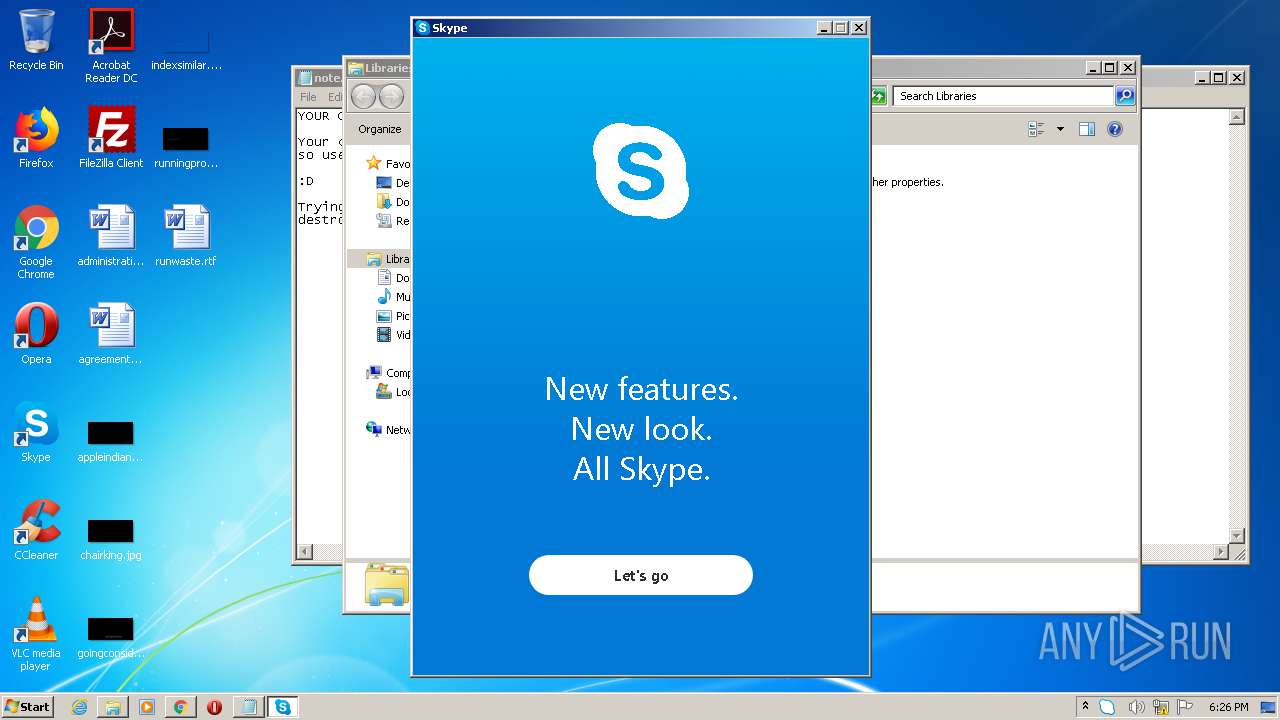This screenshot has height=720, width=1280.
Task: Click the Forward arrow in Libraries window
Action: point(392,96)
